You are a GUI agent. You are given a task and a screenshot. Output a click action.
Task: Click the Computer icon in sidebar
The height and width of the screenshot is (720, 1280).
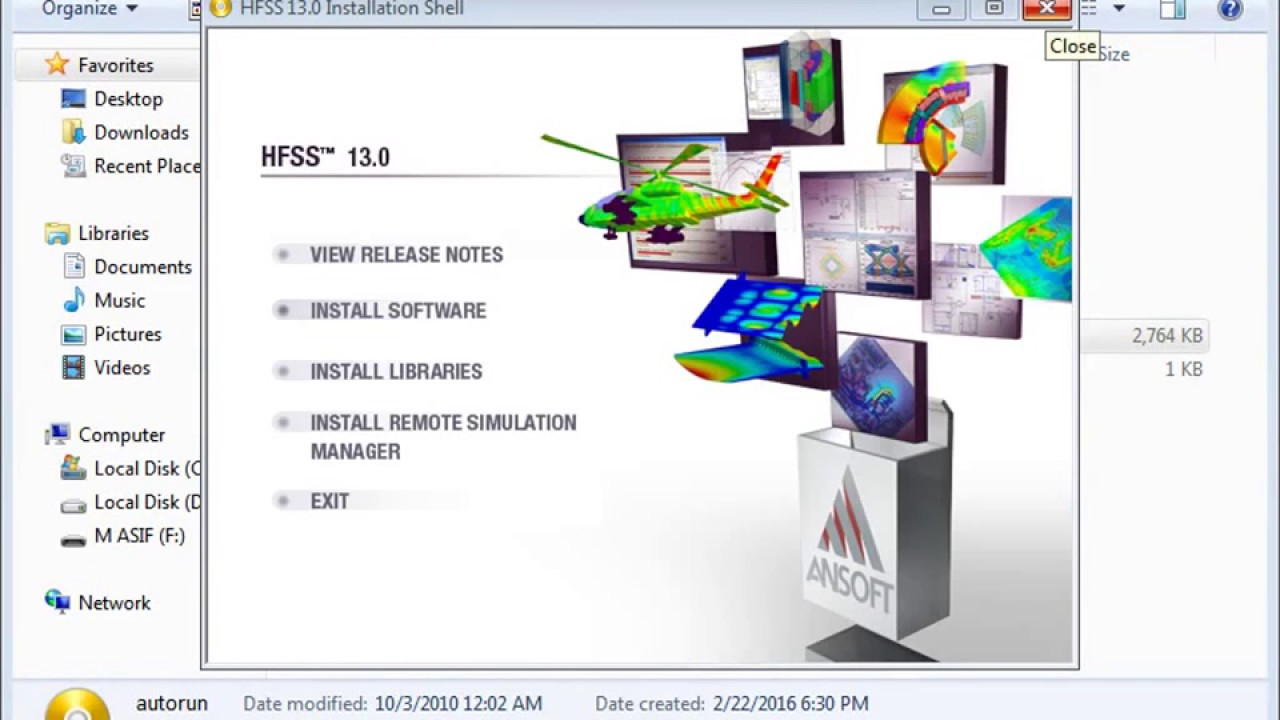58,434
